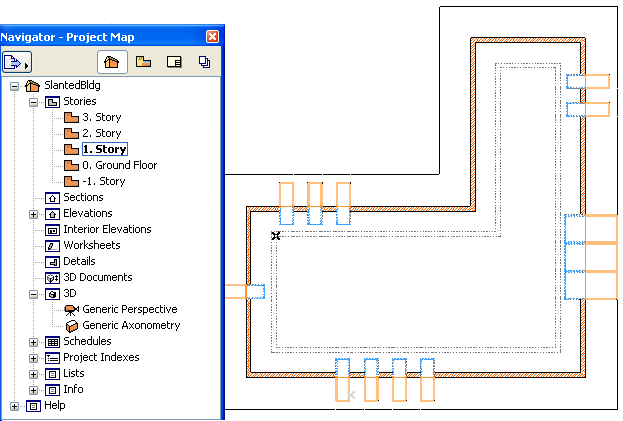The width and height of the screenshot is (623, 421).
Task: Open the 3. Story label
Action: pyautogui.click(x=102, y=118)
